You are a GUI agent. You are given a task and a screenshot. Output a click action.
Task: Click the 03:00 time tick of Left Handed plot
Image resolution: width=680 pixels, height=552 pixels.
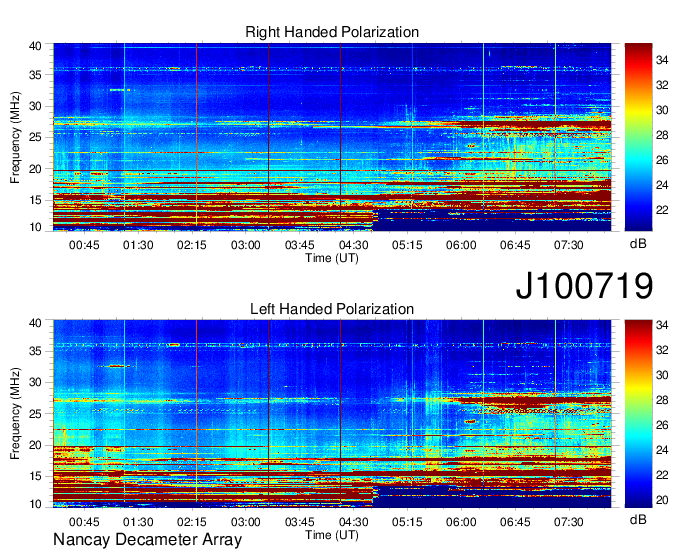coord(245,522)
